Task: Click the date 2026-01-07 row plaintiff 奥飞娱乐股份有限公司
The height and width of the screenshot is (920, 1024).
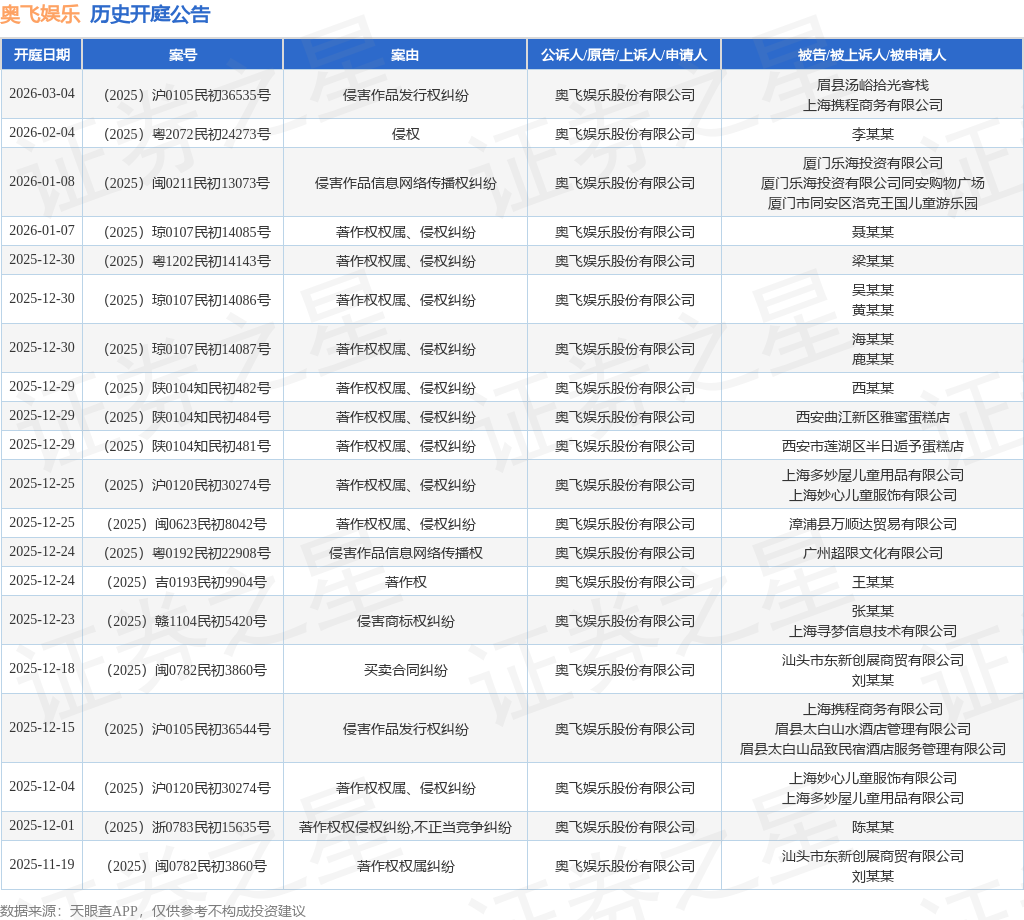Action: tap(624, 232)
